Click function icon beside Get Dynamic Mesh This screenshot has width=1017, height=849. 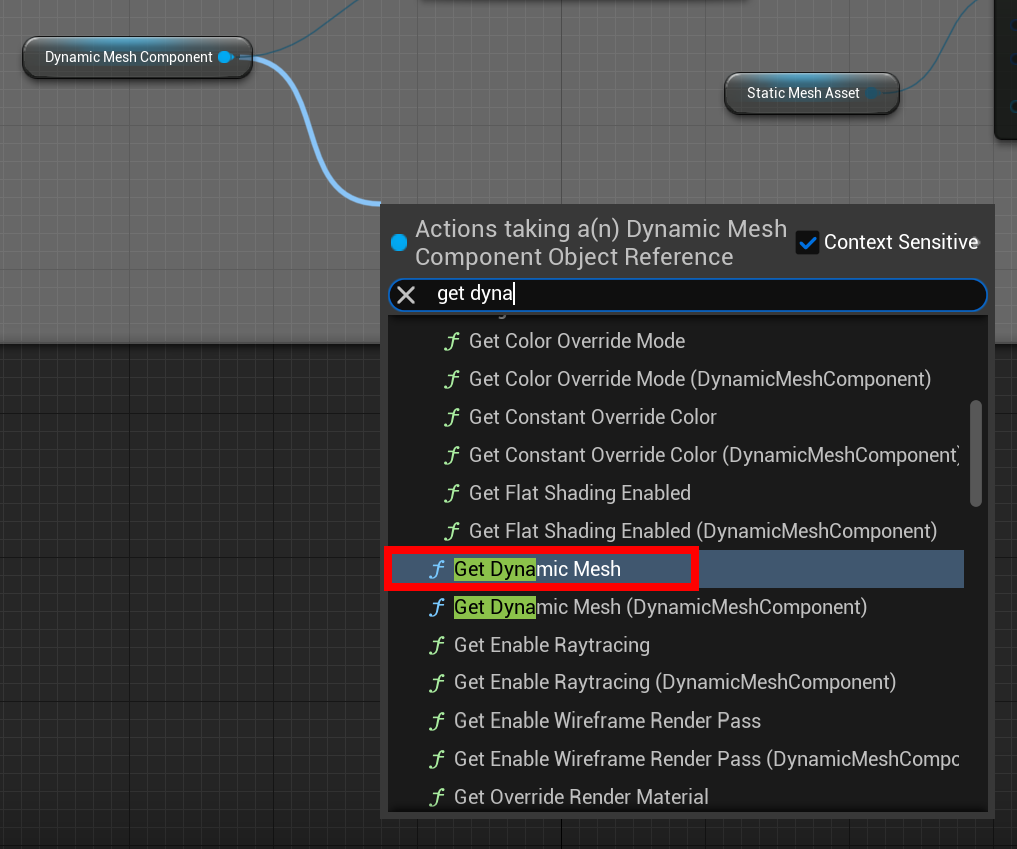(437, 569)
